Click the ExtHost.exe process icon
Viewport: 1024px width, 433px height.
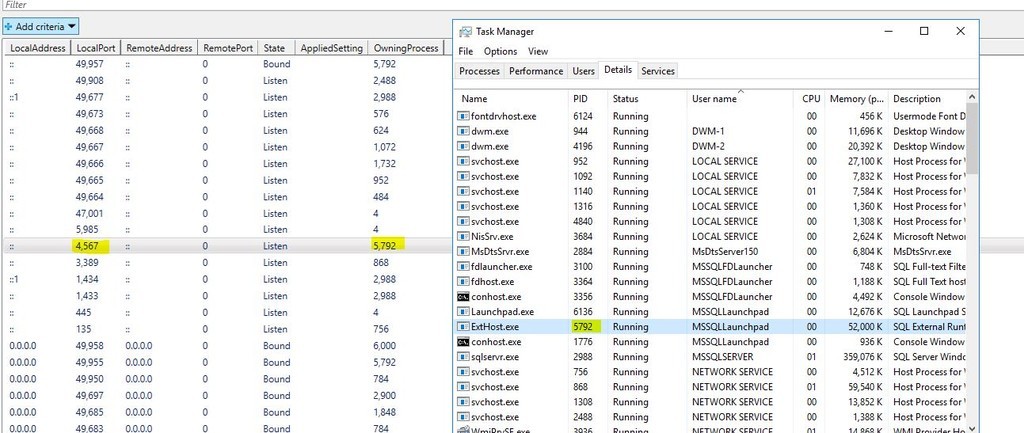click(463, 327)
